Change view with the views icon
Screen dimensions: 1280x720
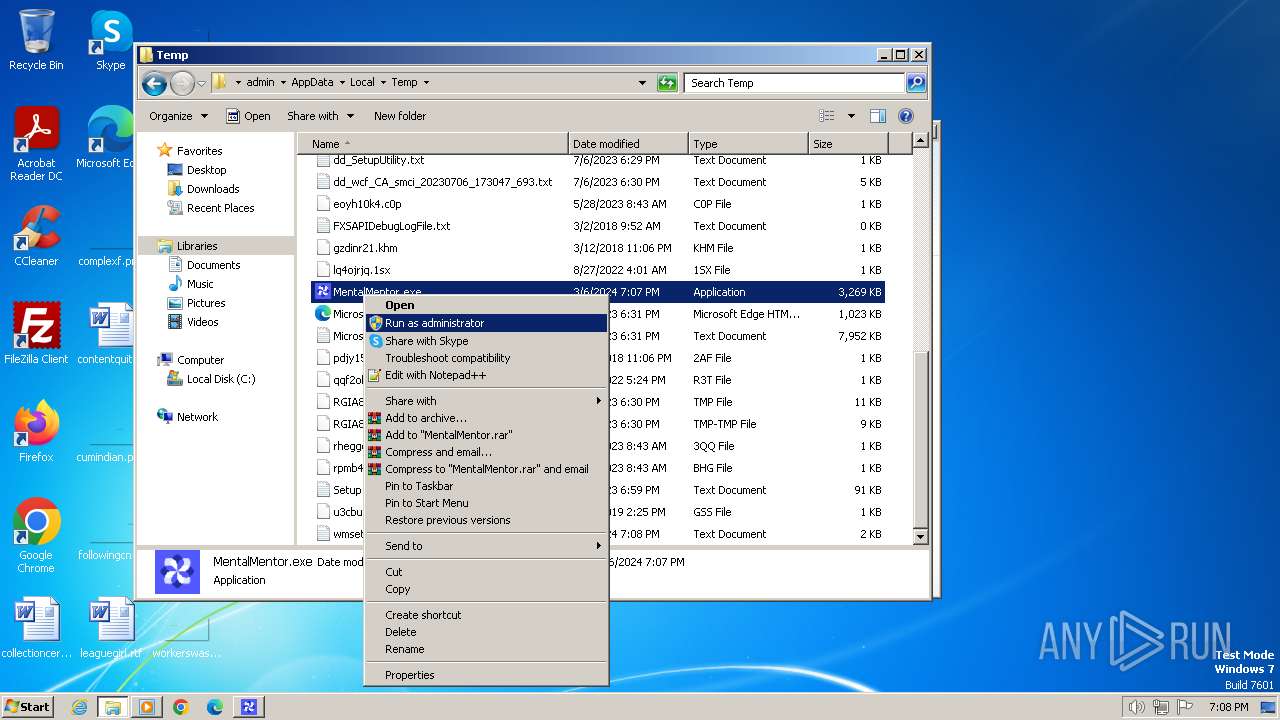point(827,116)
